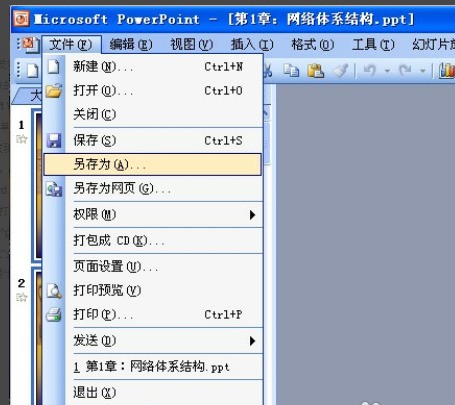Image resolution: width=455 pixels, height=405 pixels.
Task: Click the Undo arrow icon
Action: point(369,70)
